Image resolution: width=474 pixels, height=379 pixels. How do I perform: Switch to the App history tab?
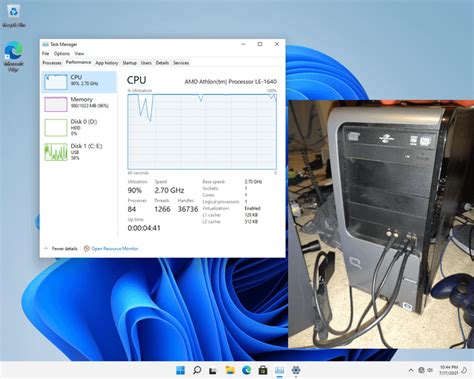[107, 63]
